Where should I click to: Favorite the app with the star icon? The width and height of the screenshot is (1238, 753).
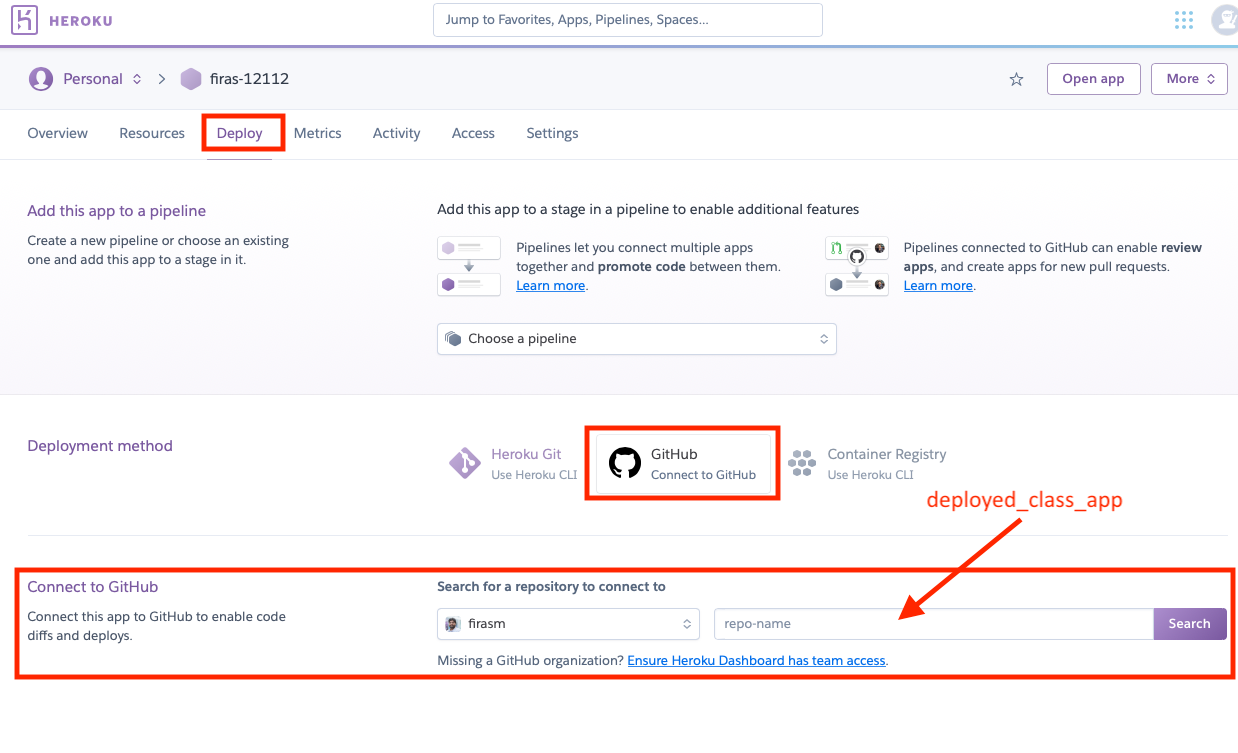(x=1016, y=79)
